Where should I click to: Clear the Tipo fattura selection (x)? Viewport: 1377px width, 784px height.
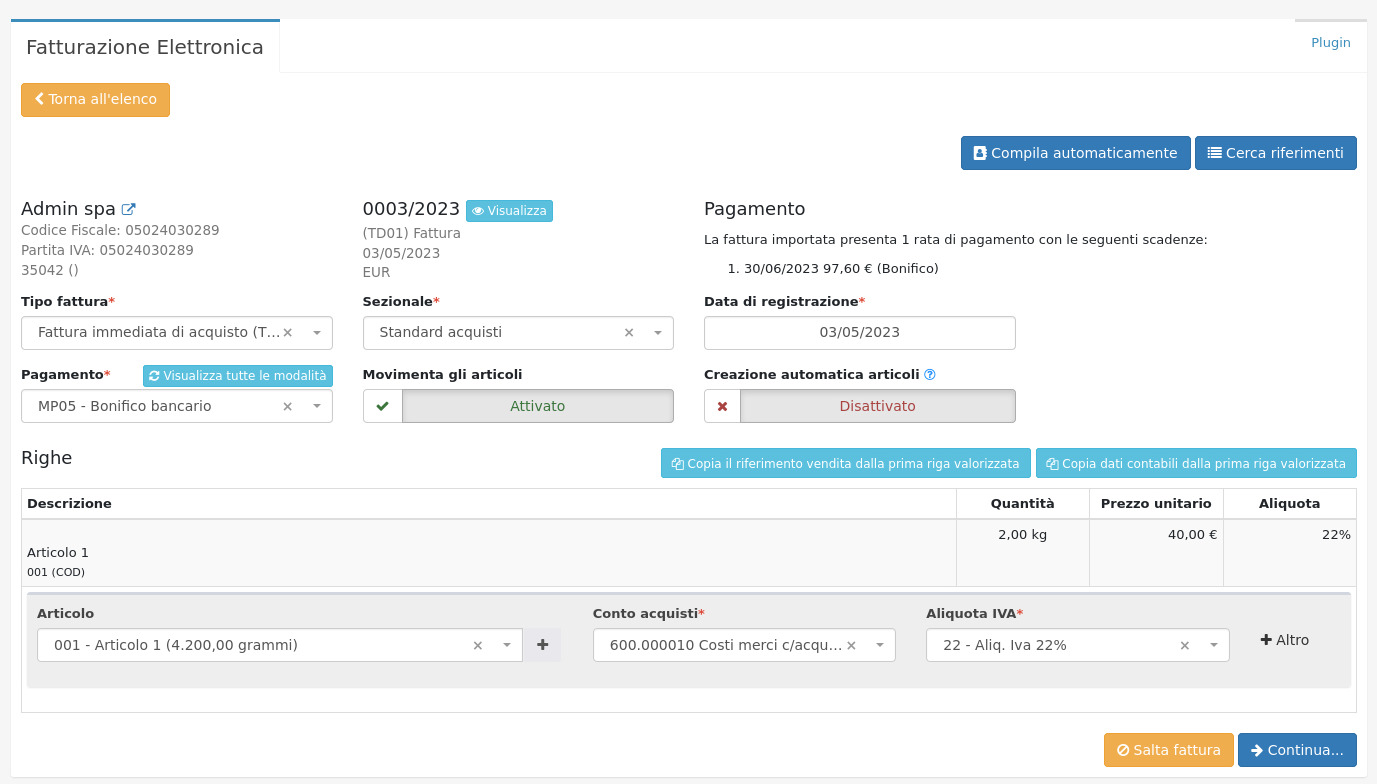288,333
